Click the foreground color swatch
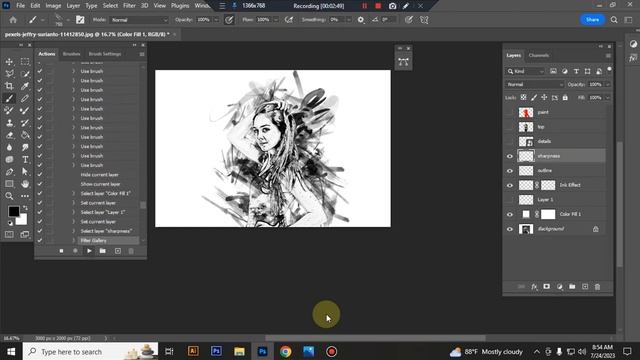This screenshot has height=360, width=640. click(x=13, y=211)
